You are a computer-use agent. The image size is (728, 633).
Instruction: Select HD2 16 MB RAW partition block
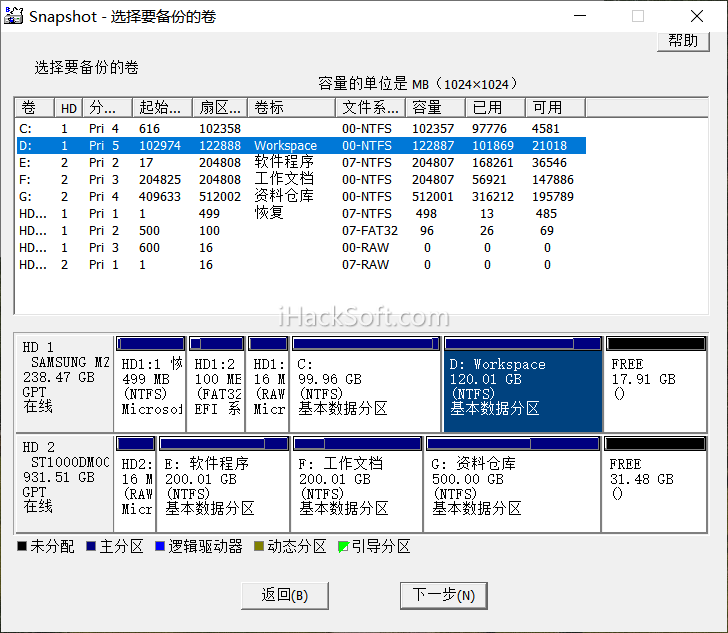click(x=136, y=483)
